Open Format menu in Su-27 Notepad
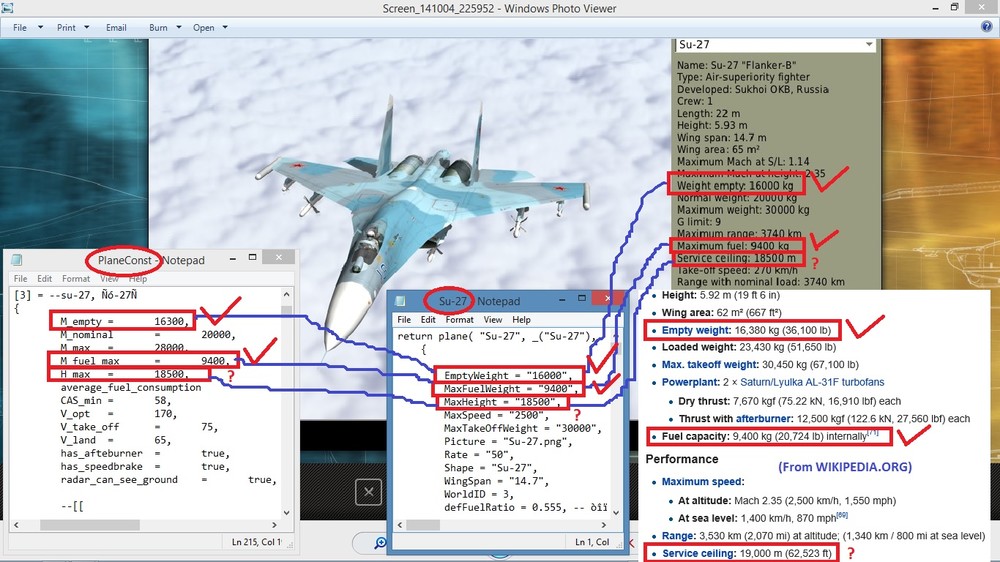 tap(459, 320)
